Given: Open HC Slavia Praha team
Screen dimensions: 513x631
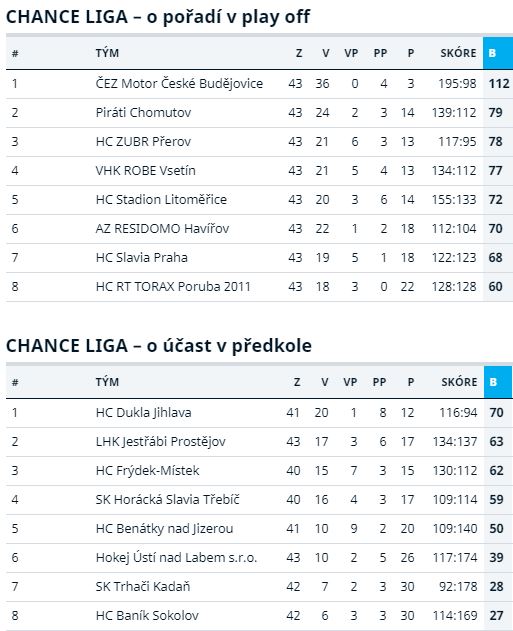Looking at the screenshot, I should pos(142,258).
